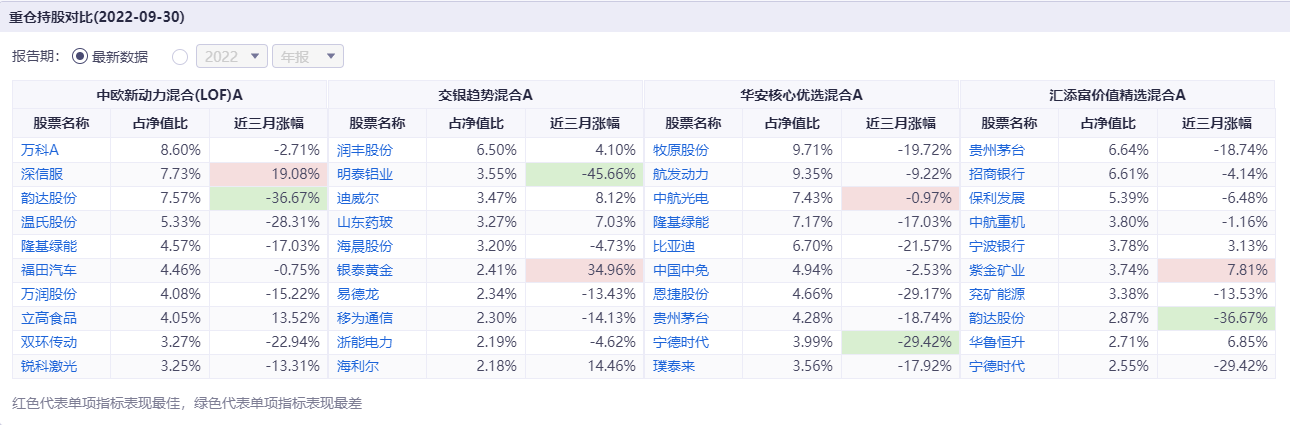
Task: Click the 汇添富价值精选混合A fund header
Action: pos(1117,95)
